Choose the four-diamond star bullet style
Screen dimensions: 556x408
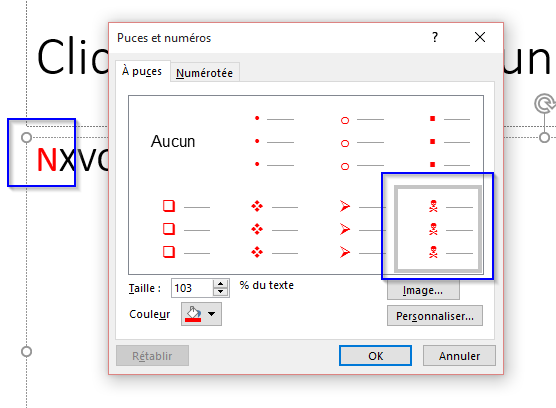[275, 229]
